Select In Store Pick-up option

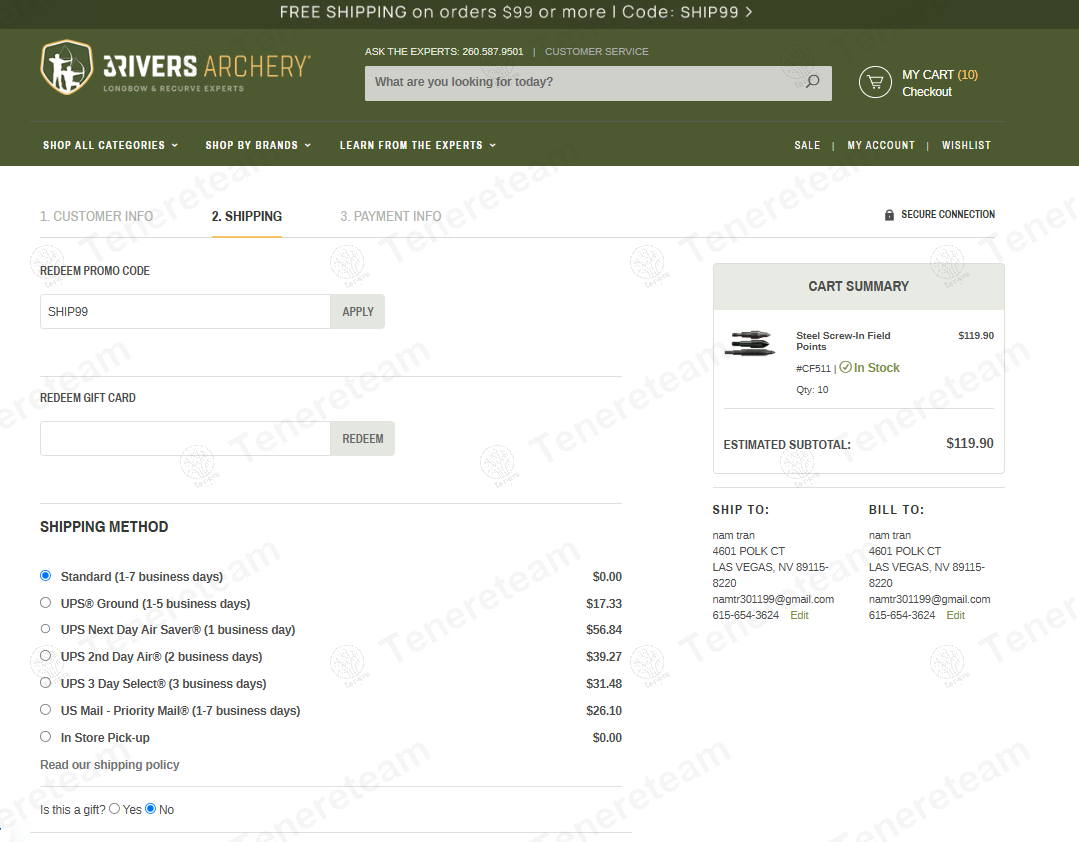point(45,737)
